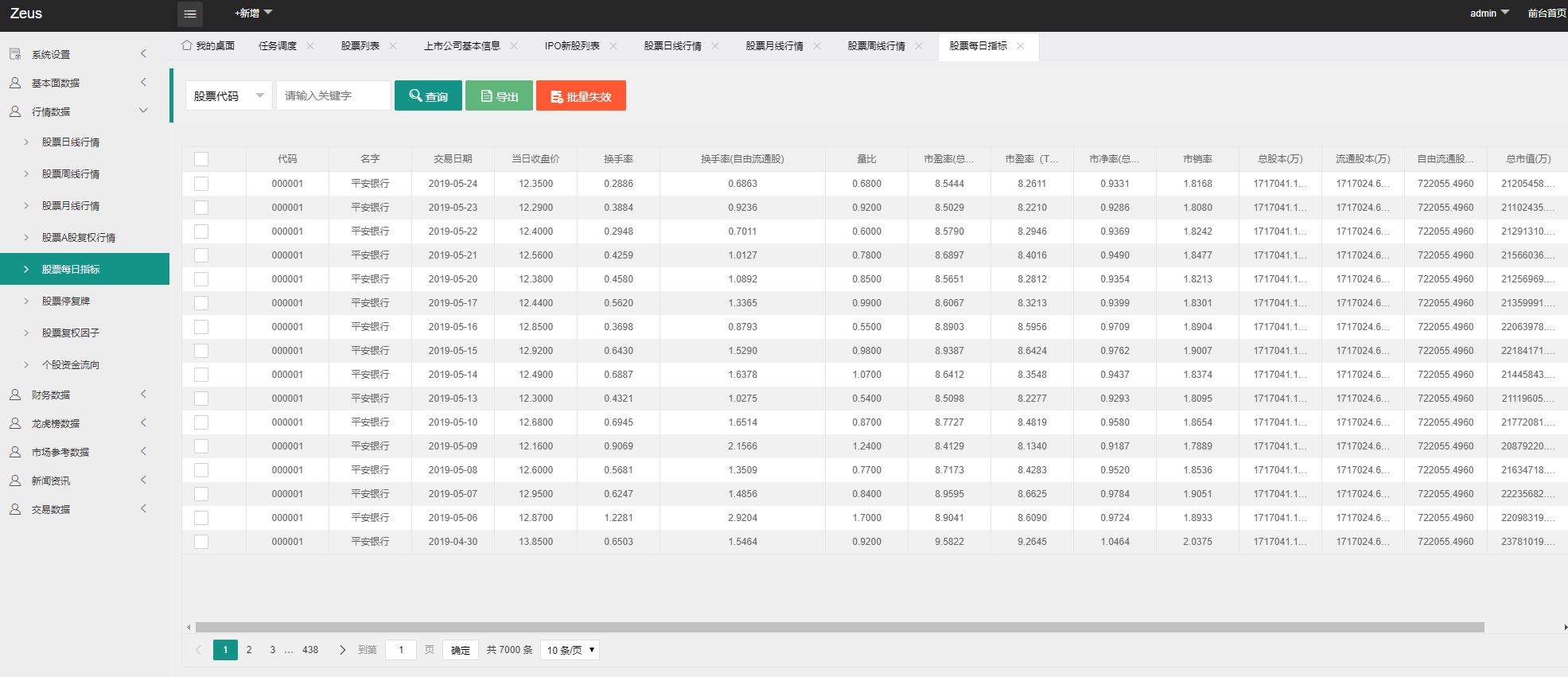1568x677 pixels.
Task: Close the 股票每日指标 tab
Action: pyautogui.click(x=1021, y=46)
